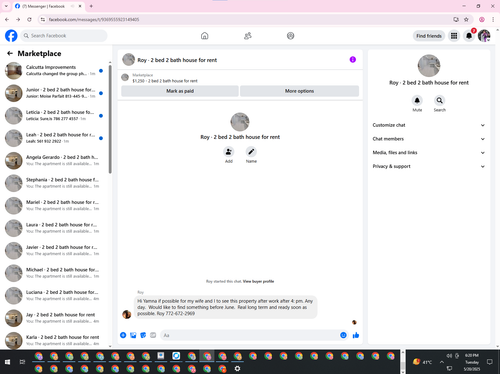
Task: Open Junior's 2 bed 2 bath conversation
Action: coord(55,93)
